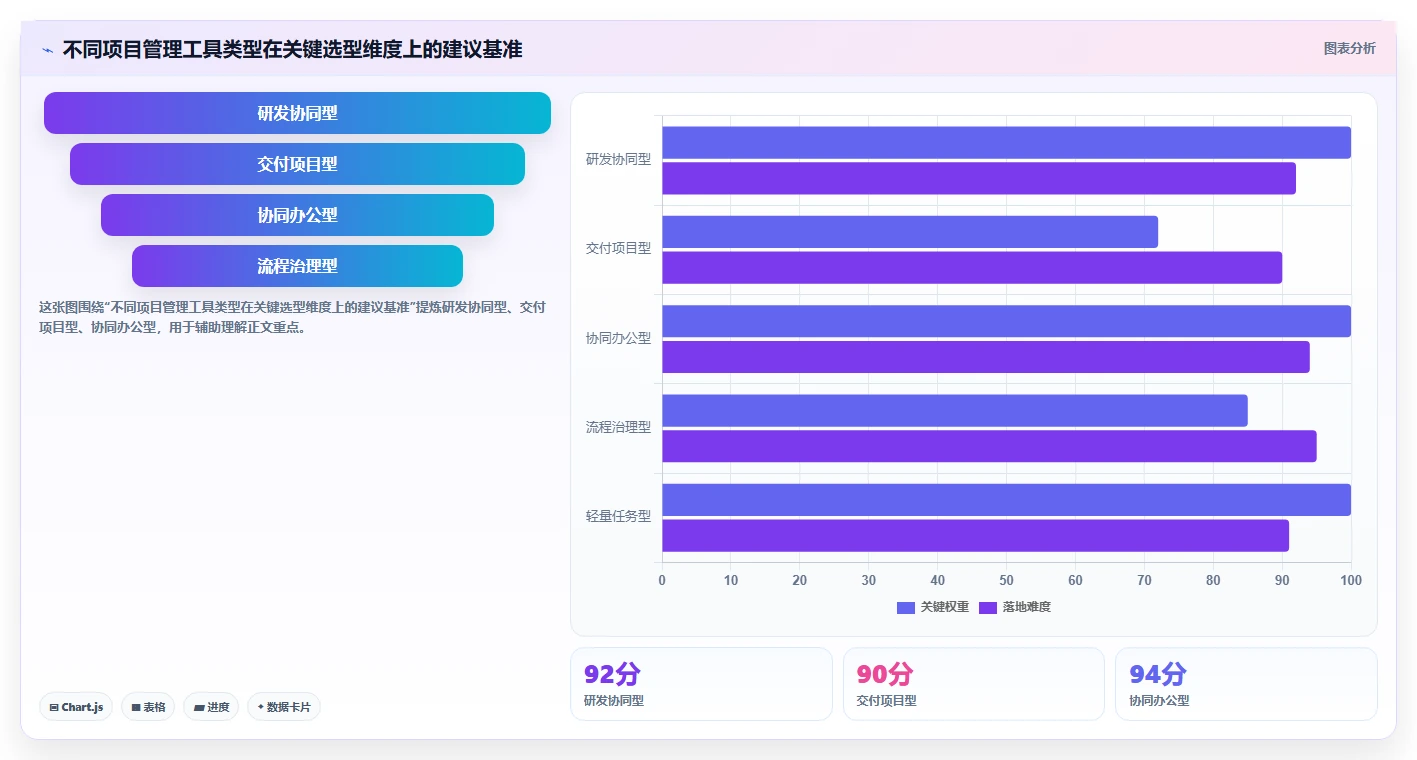The image size is (1417, 760).
Task: Open the 94分 协同办公型 data card
Action: pyautogui.click(x=1246, y=684)
